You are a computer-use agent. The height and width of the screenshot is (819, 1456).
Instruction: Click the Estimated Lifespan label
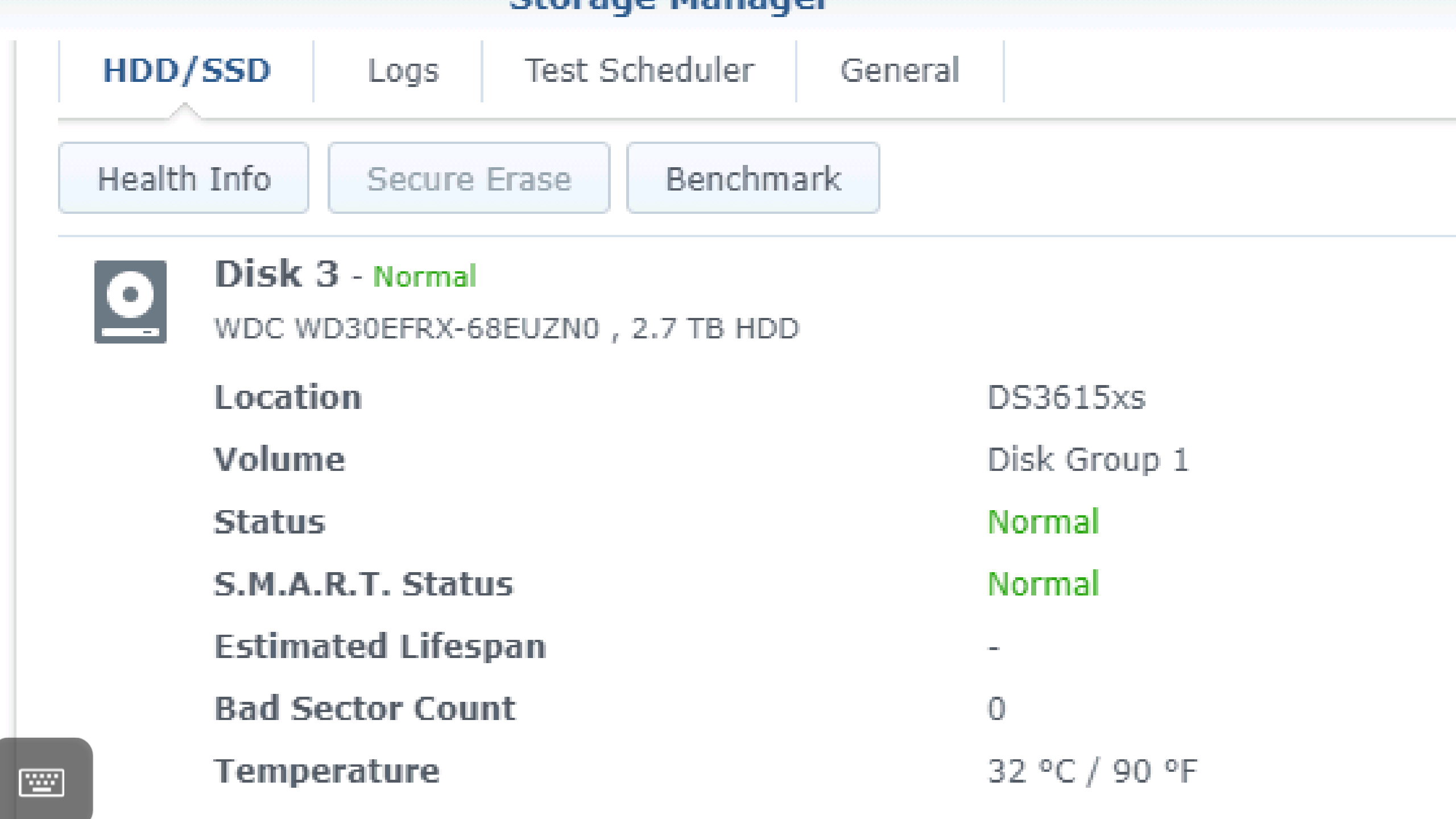point(380,647)
